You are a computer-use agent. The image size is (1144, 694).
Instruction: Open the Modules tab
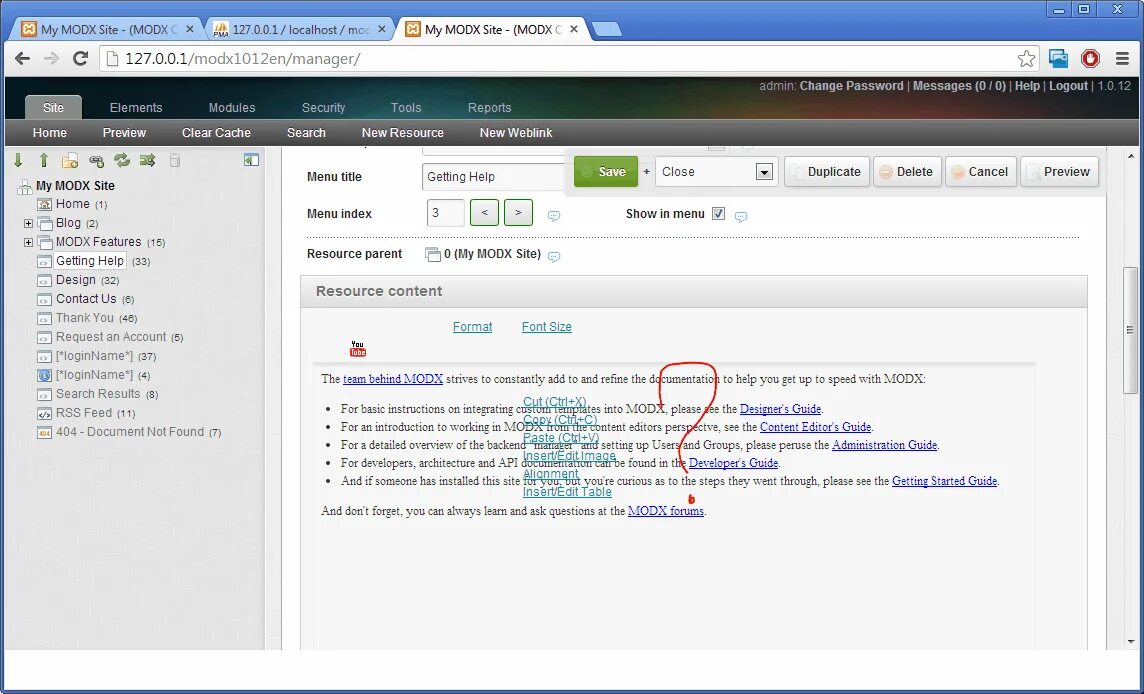pyautogui.click(x=232, y=107)
